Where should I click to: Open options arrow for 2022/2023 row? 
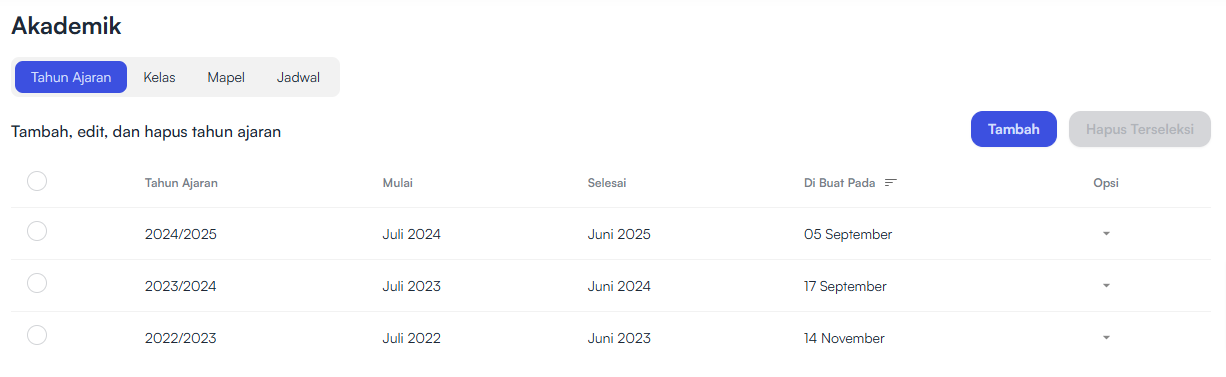pyautogui.click(x=1106, y=338)
